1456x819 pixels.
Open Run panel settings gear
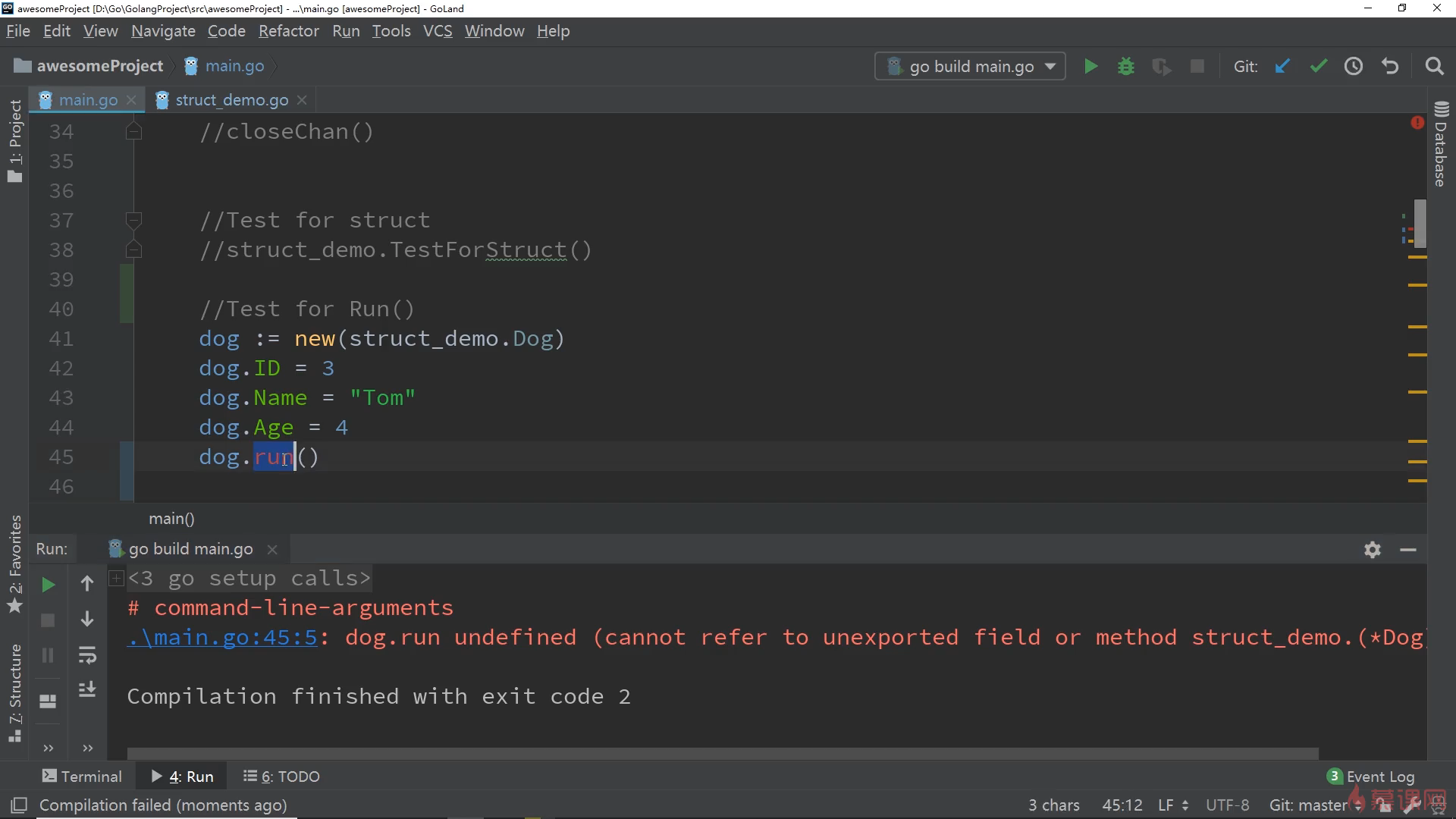[x=1372, y=550]
